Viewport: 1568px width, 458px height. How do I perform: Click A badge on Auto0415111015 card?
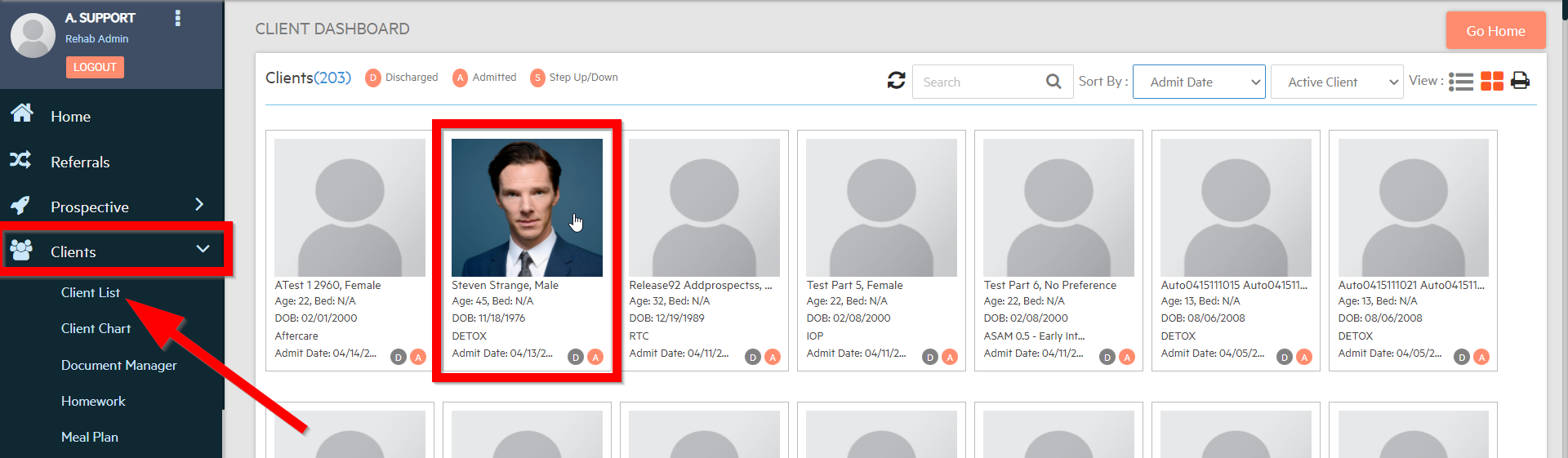[x=1304, y=357]
